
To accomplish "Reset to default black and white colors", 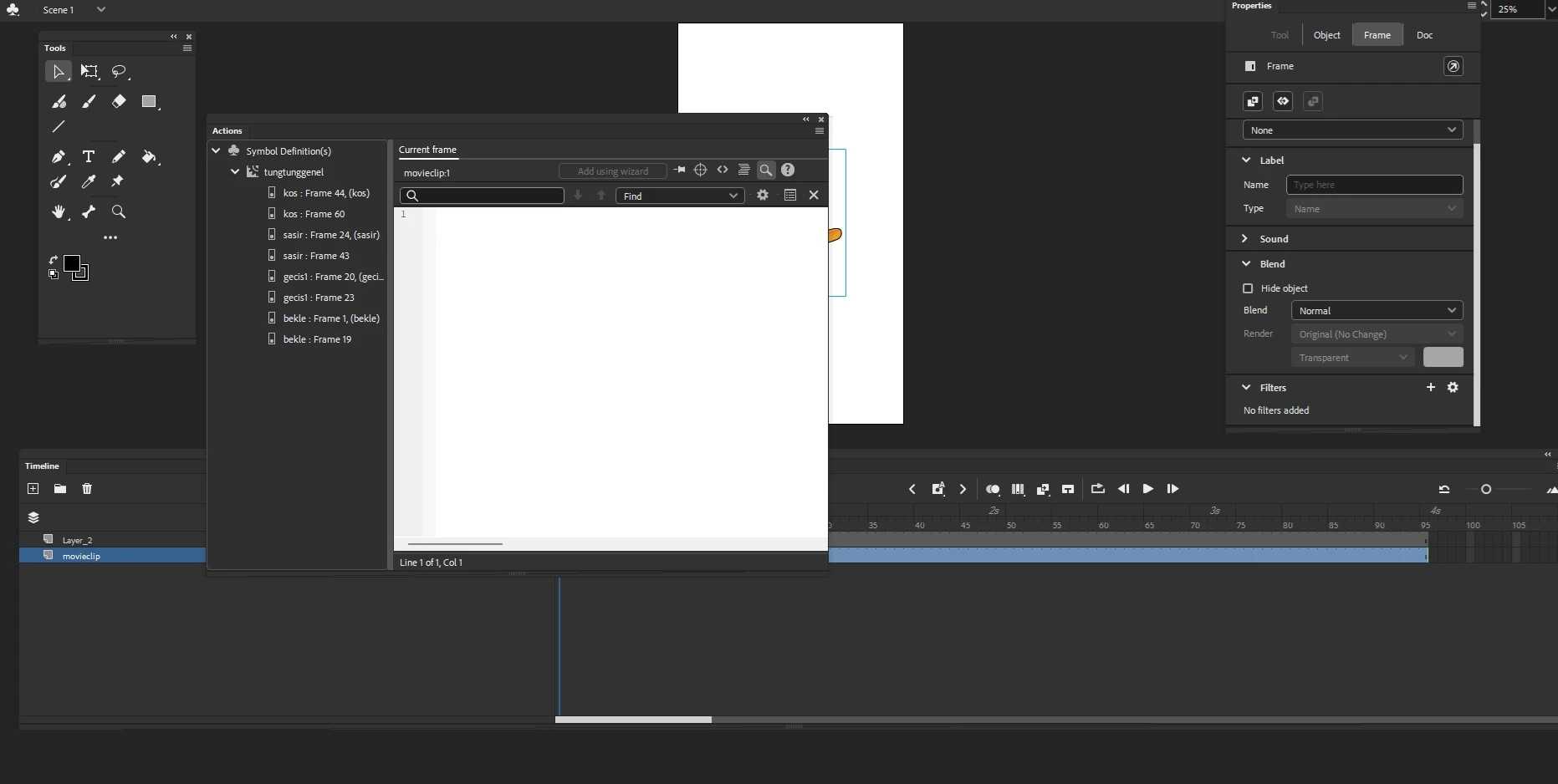I will 54,273.
